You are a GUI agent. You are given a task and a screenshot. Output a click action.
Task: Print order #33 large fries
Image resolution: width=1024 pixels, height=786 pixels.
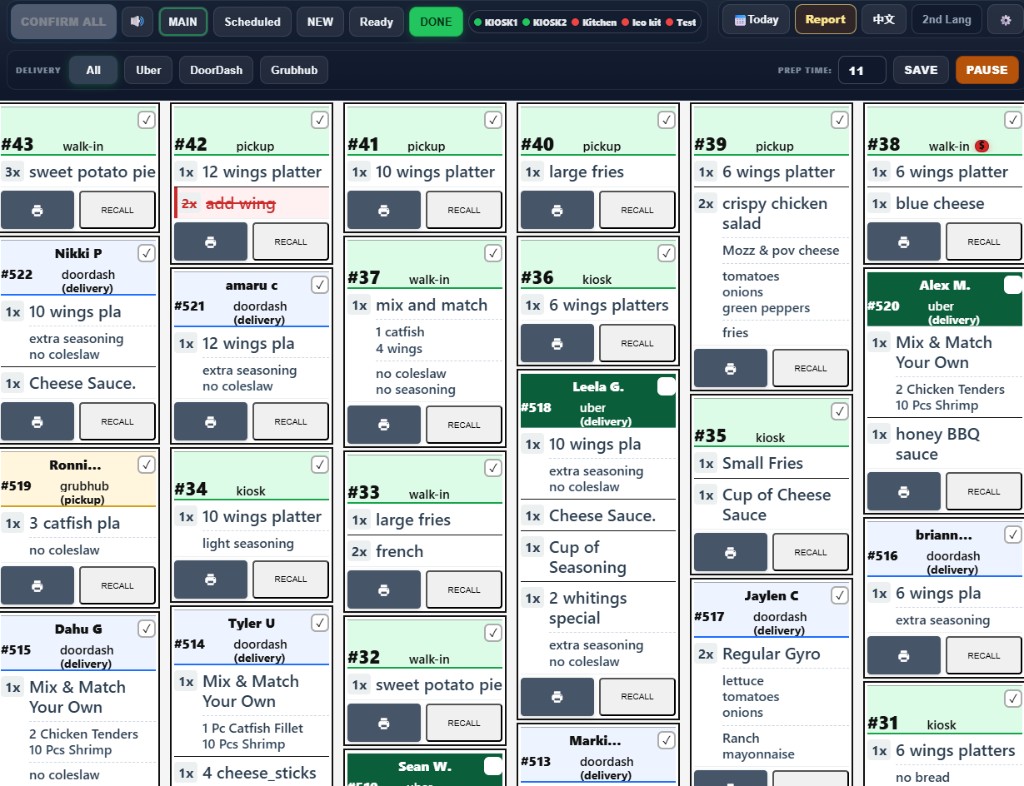point(384,590)
